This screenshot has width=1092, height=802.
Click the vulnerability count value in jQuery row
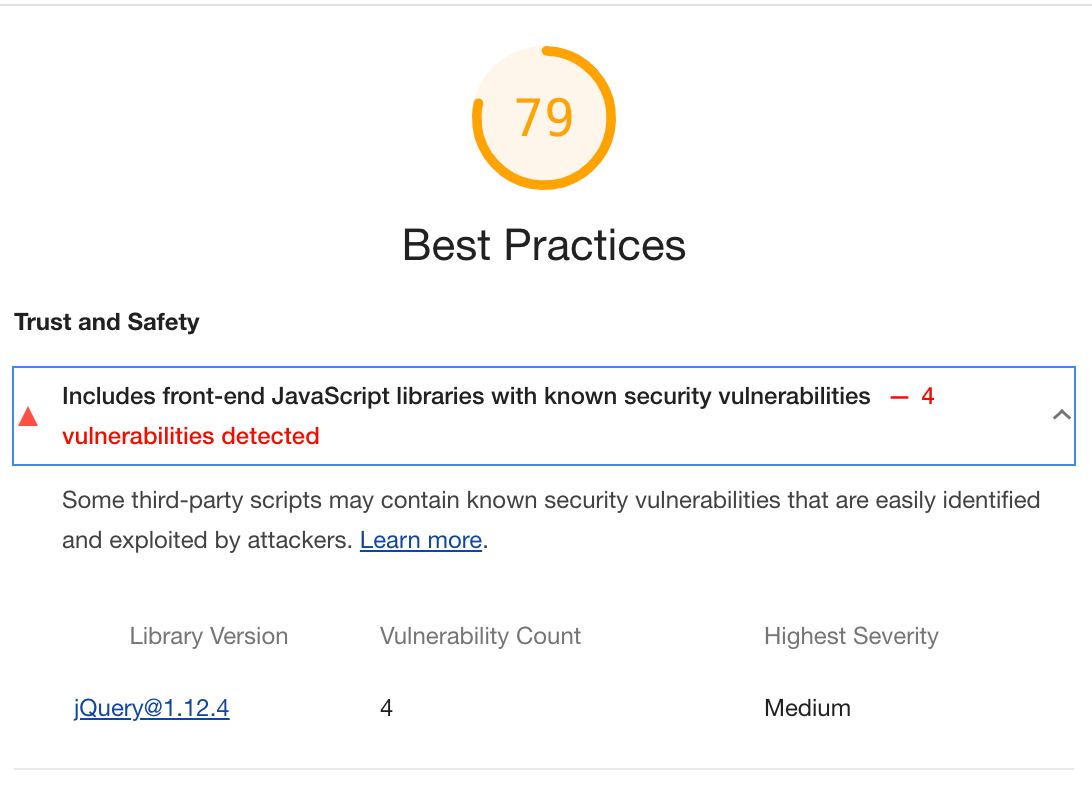tap(386, 709)
